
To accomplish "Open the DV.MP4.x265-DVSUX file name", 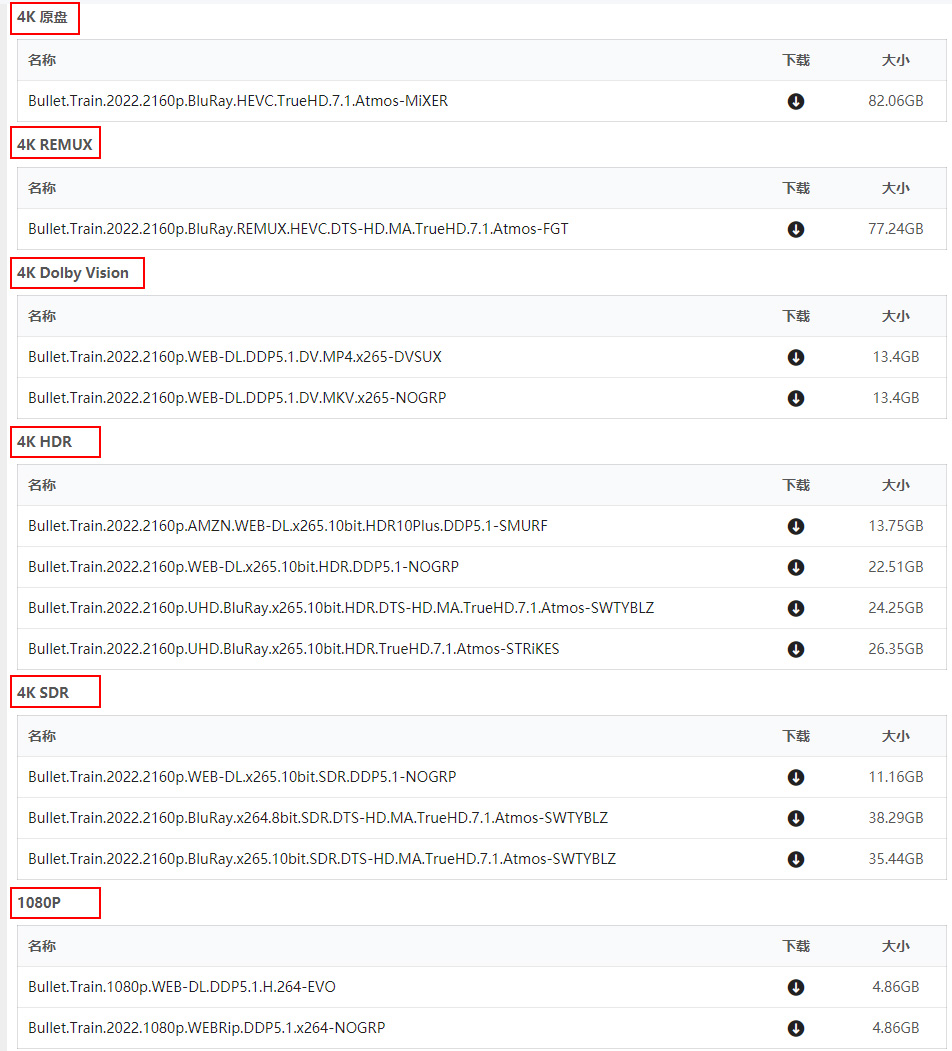I will (235, 357).
